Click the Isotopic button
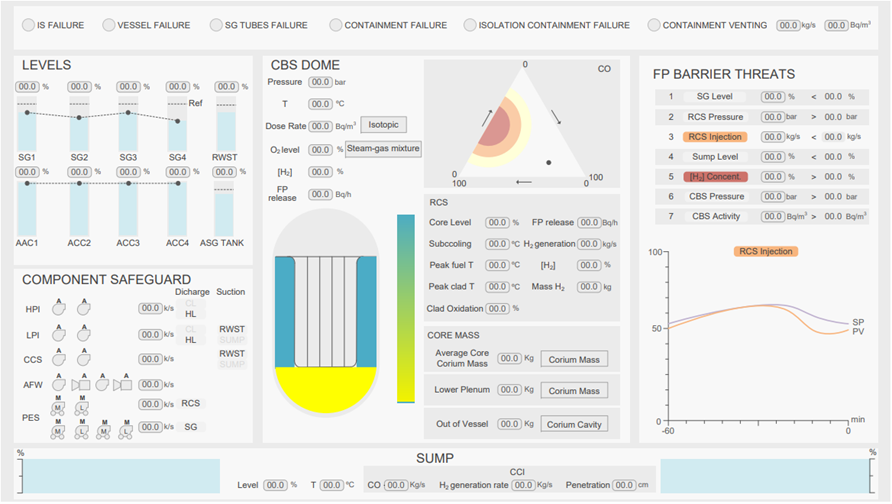 (383, 125)
